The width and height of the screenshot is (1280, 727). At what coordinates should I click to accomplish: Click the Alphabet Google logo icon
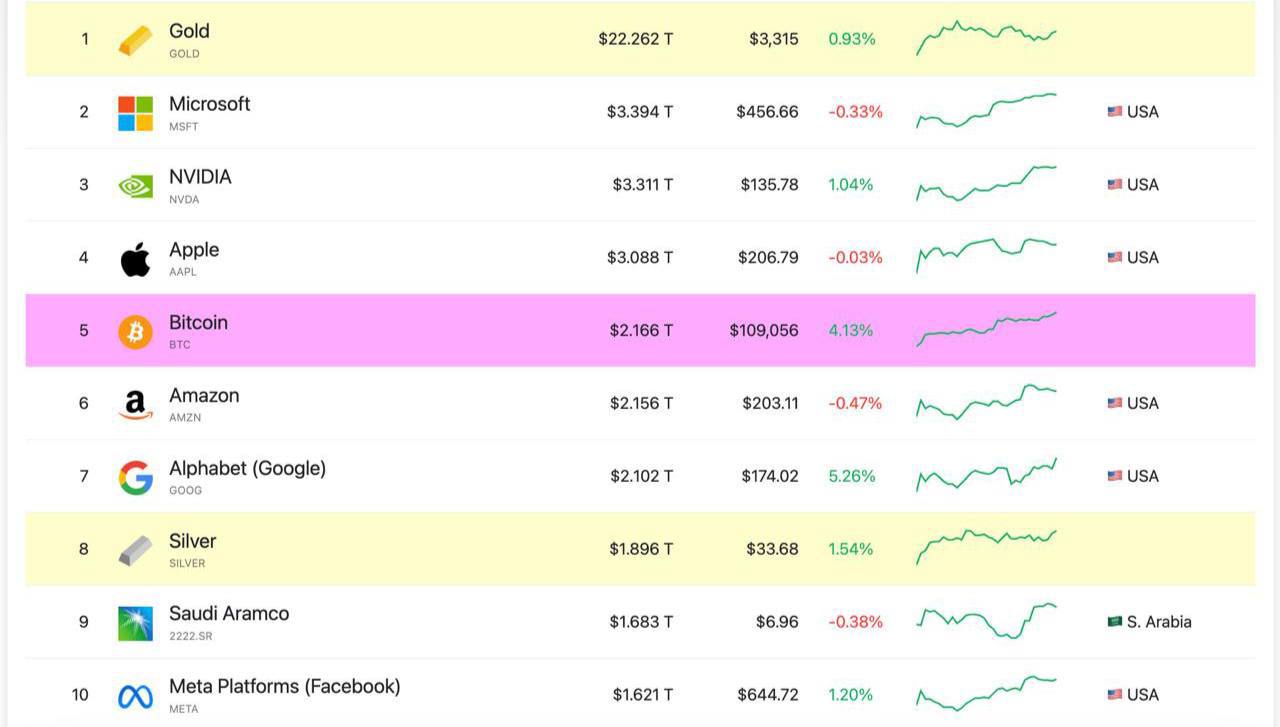tap(135, 477)
